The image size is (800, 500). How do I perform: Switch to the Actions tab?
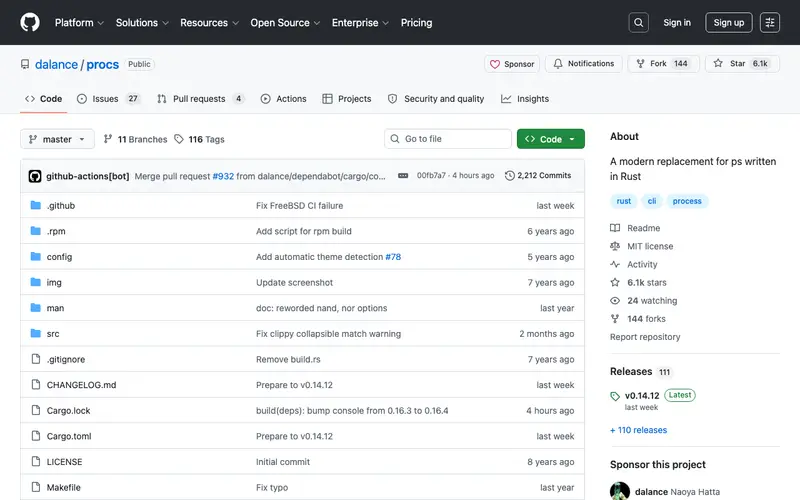(x=284, y=99)
